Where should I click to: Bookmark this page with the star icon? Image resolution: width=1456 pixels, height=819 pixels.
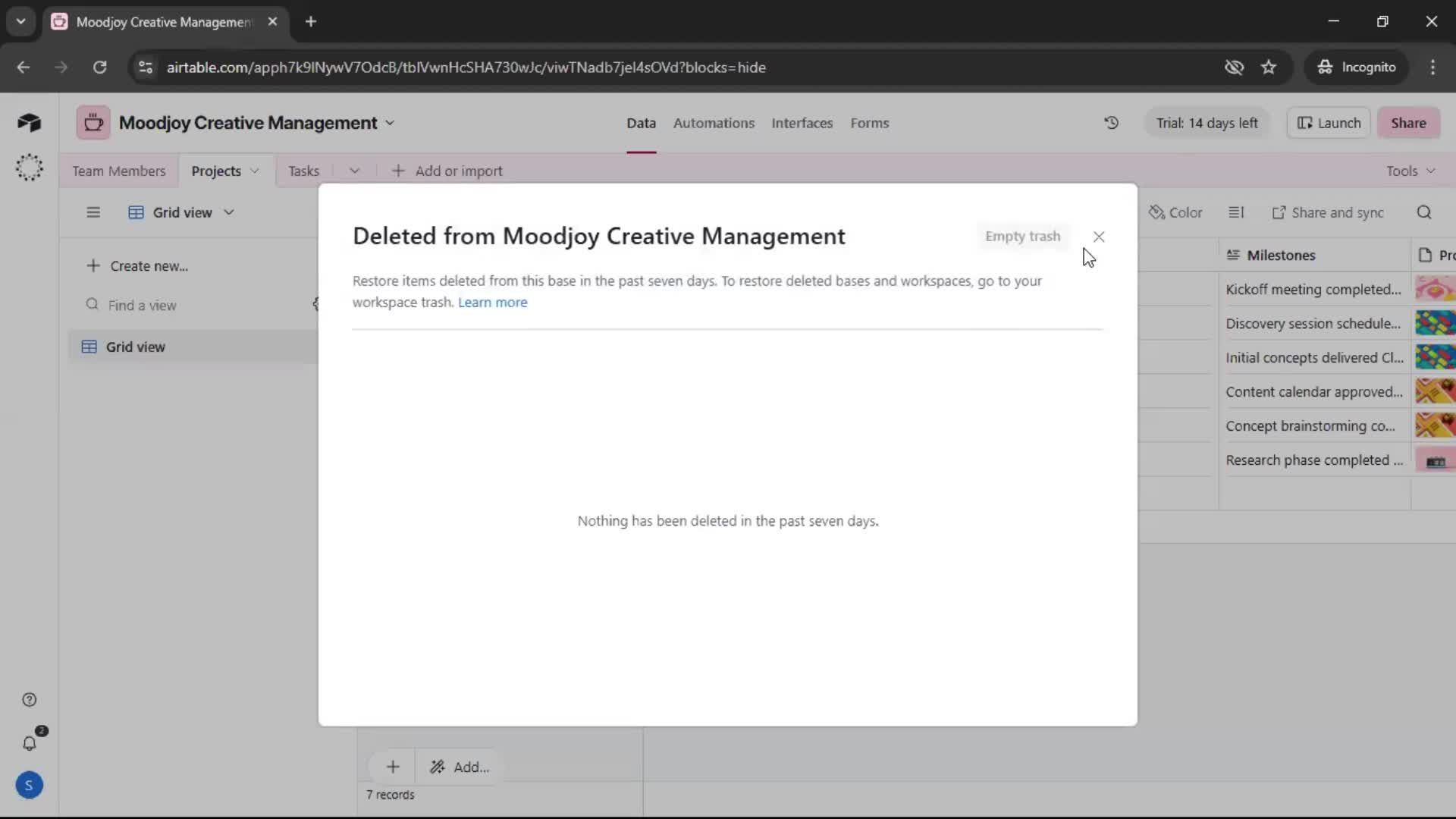coord(1269,67)
